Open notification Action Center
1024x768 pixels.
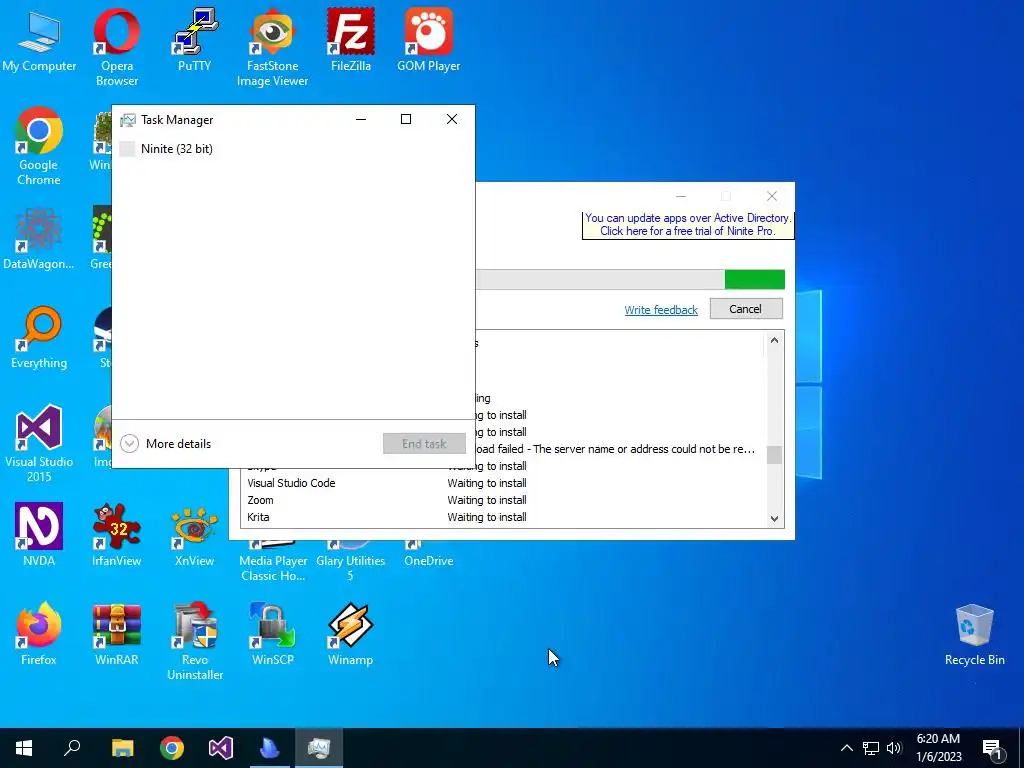click(991, 748)
